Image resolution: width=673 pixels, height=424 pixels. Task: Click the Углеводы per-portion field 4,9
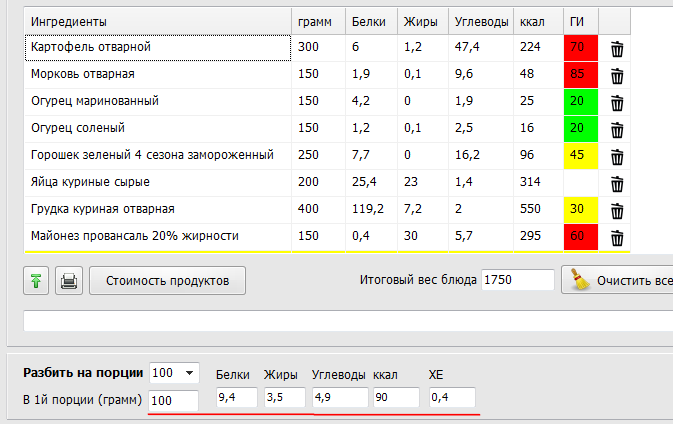pyautogui.click(x=340, y=397)
